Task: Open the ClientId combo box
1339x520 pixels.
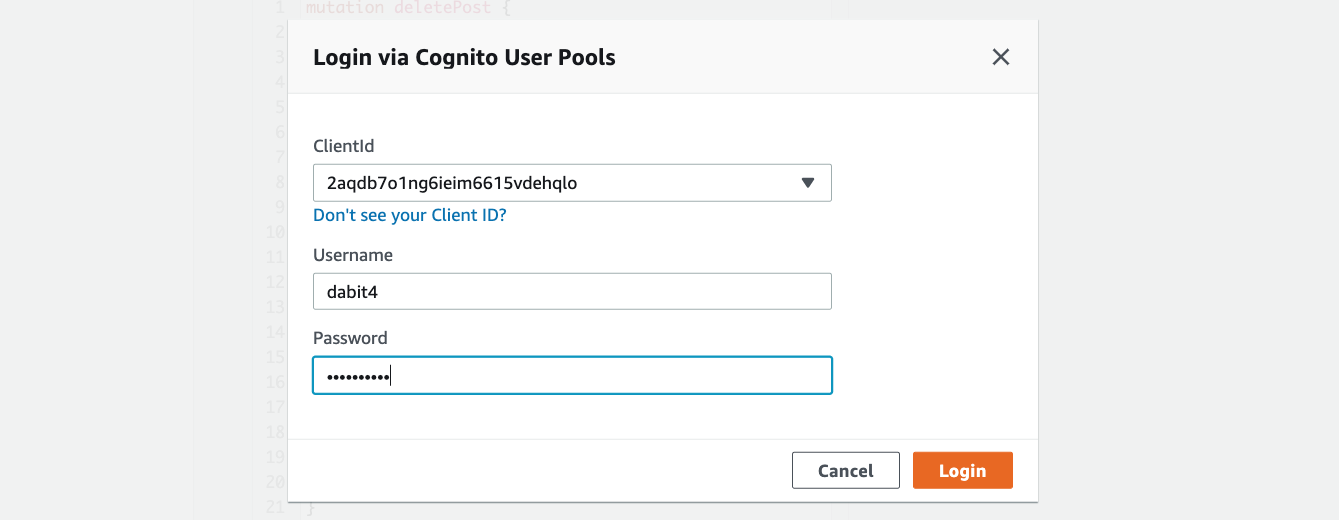Action: tap(560, 183)
